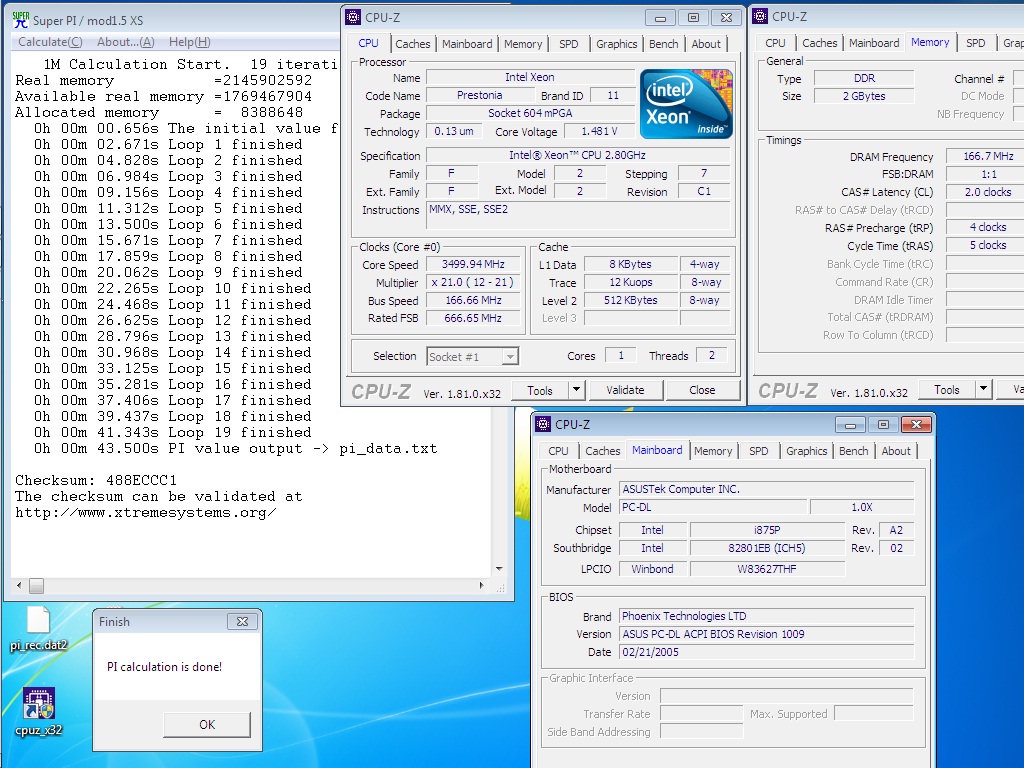Screen dimensions: 1024x768
Task: Click Tools button in processor CPU-Z window
Action: coord(539,391)
